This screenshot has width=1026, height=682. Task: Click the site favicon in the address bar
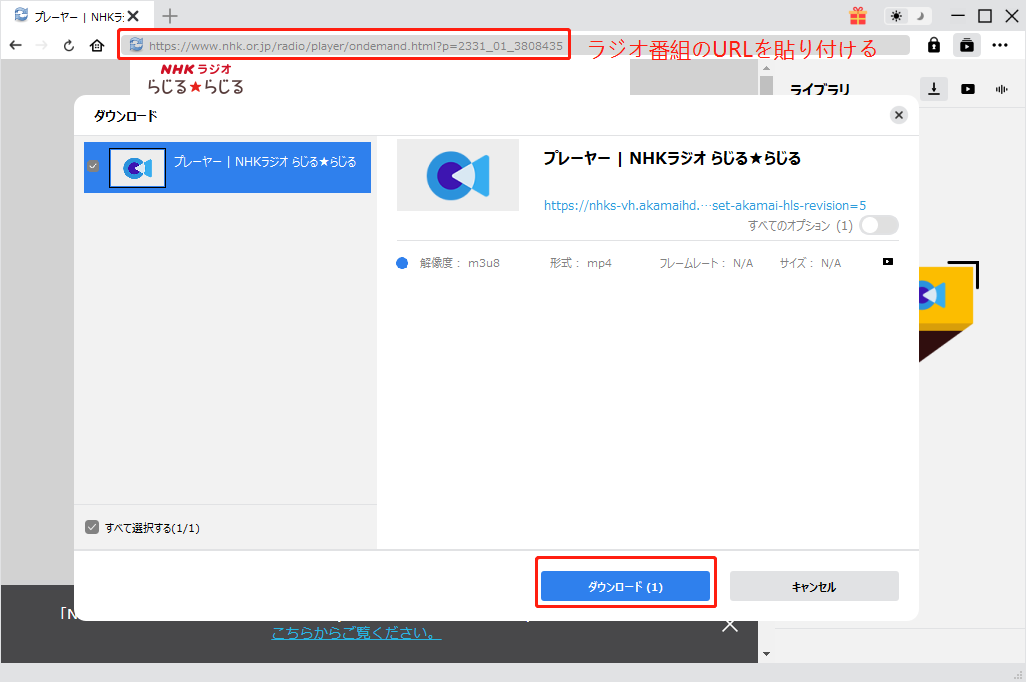(x=136, y=45)
